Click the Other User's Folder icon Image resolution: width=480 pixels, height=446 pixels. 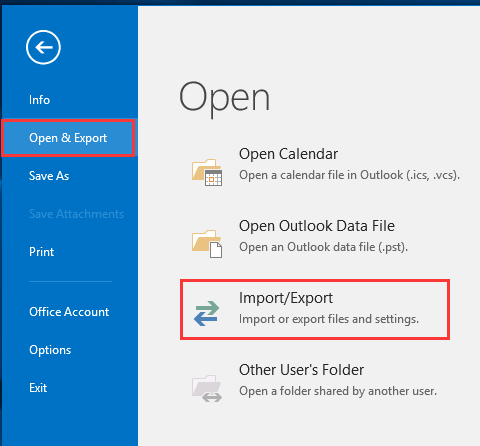pos(207,388)
